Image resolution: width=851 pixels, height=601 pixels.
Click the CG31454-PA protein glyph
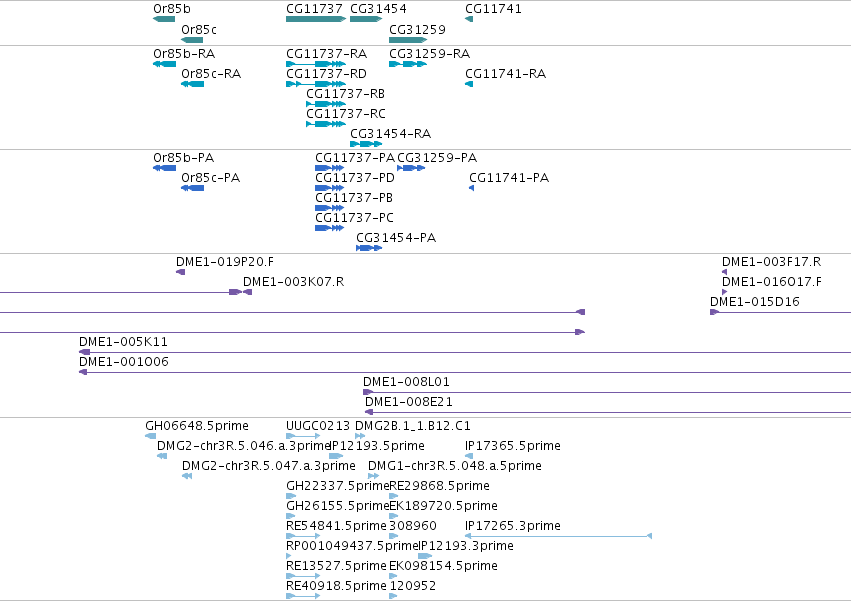click(x=369, y=249)
